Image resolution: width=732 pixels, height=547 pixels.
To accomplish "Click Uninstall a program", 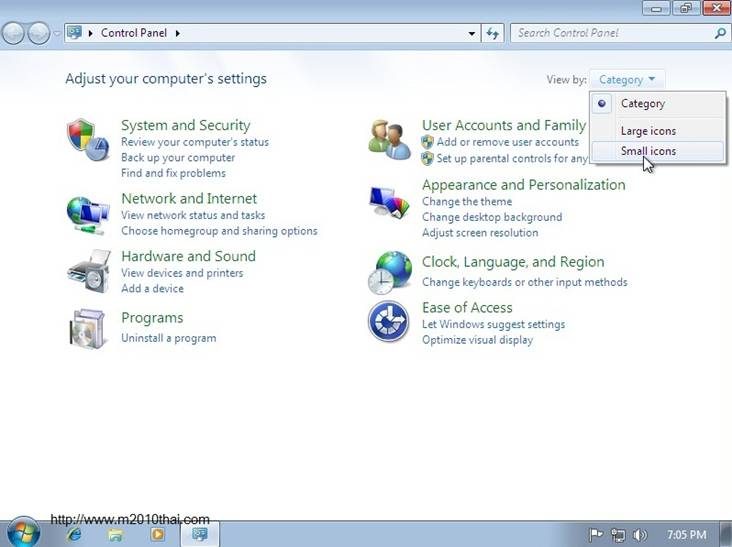I will pyautogui.click(x=169, y=338).
